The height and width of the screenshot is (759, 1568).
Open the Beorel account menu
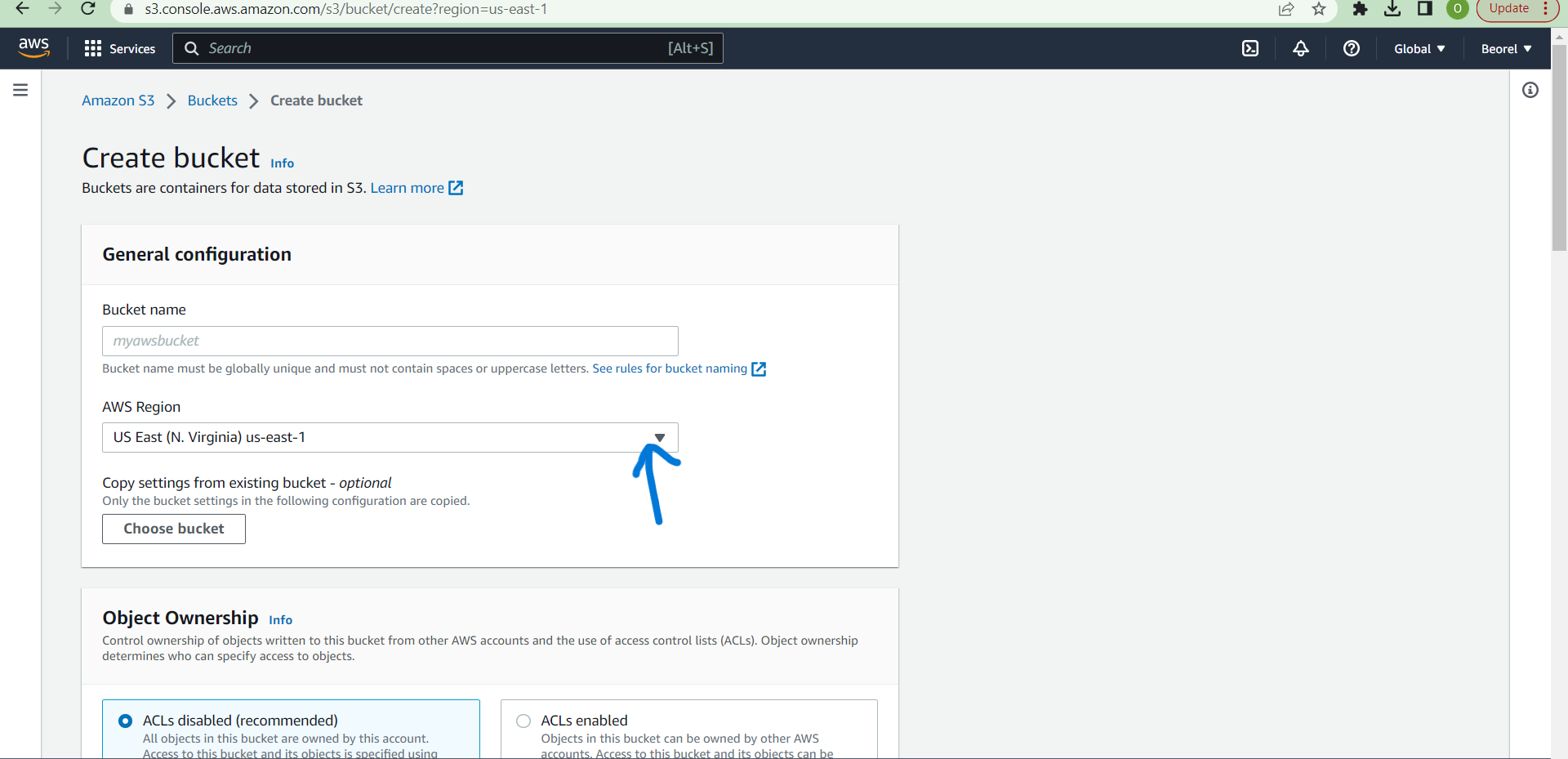(x=1506, y=49)
